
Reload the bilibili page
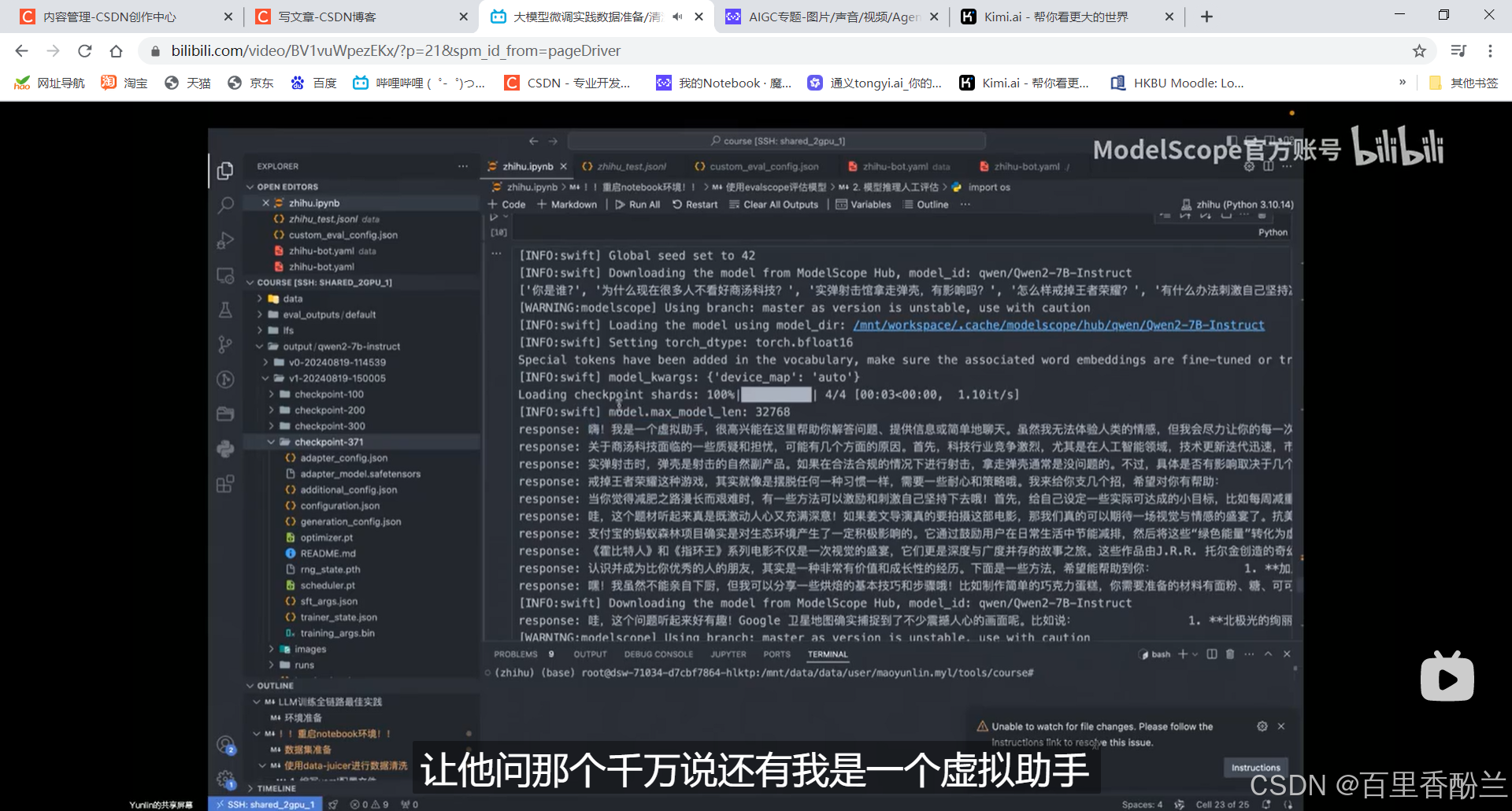point(84,51)
